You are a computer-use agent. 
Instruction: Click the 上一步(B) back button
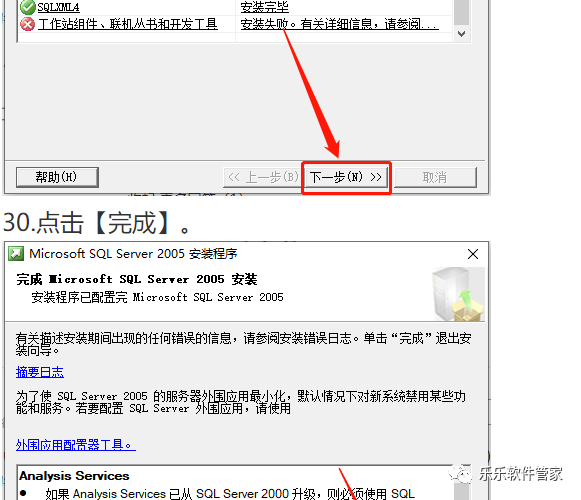tap(262, 177)
